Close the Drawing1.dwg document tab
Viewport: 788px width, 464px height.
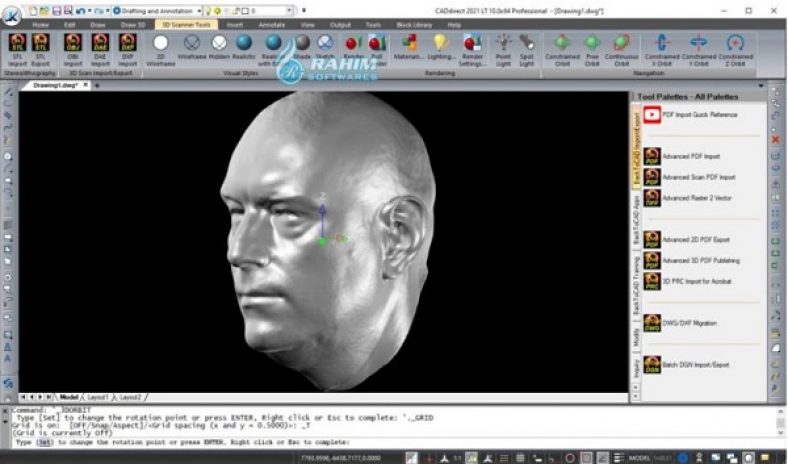(85, 85)
